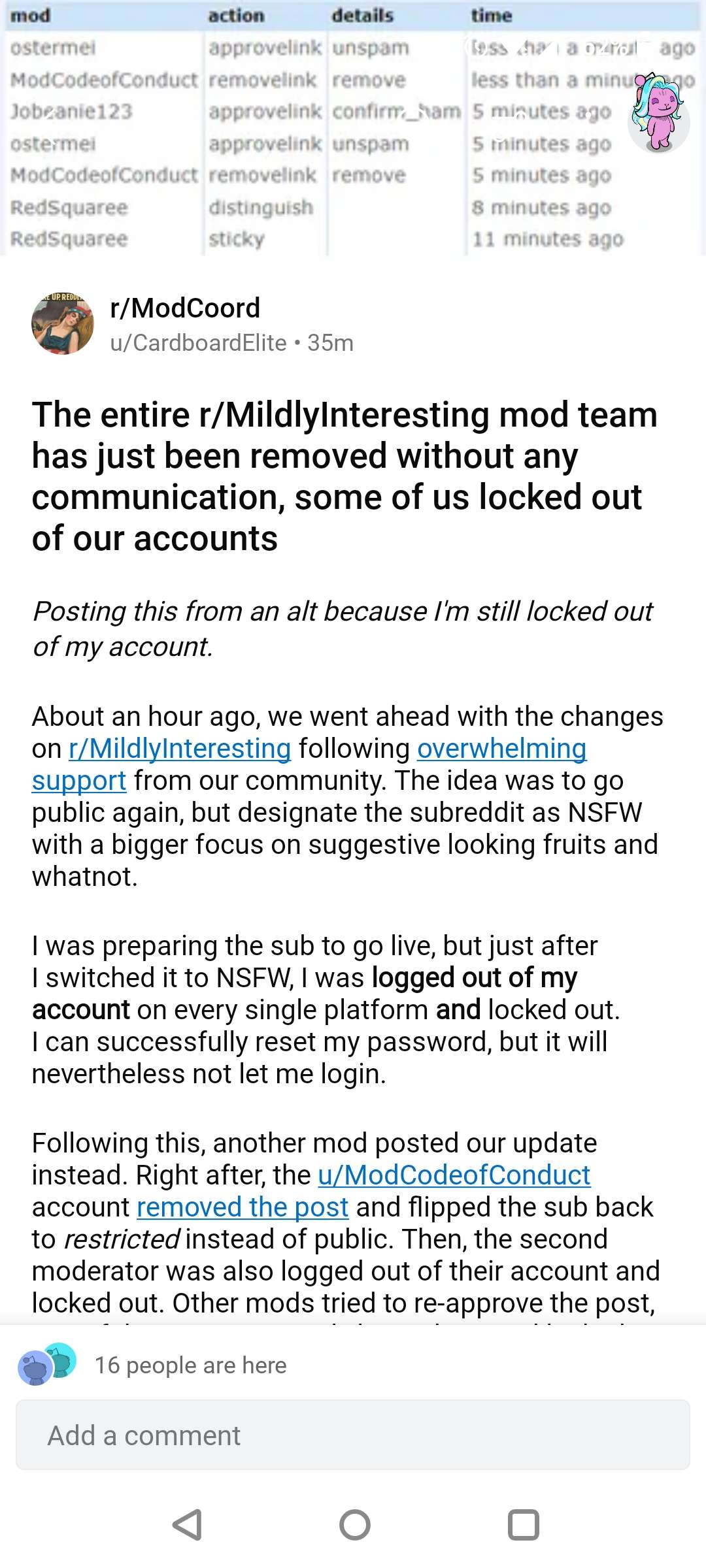
Task: Tap the overlapping user avatars near comment bar
Action: coord(46,1364)
